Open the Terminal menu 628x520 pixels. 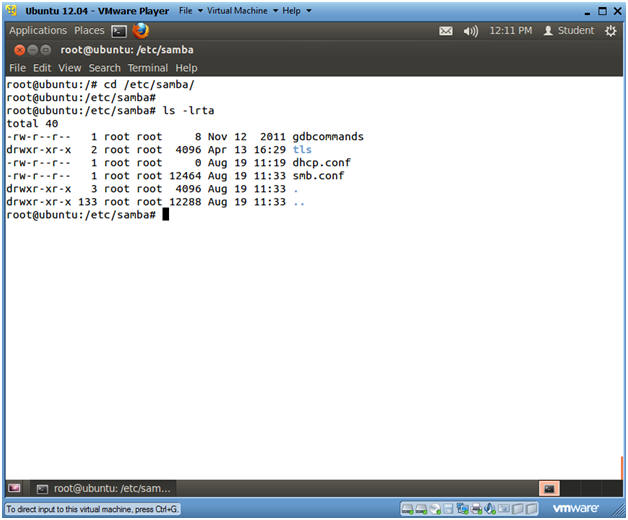[x=148, y=68]
